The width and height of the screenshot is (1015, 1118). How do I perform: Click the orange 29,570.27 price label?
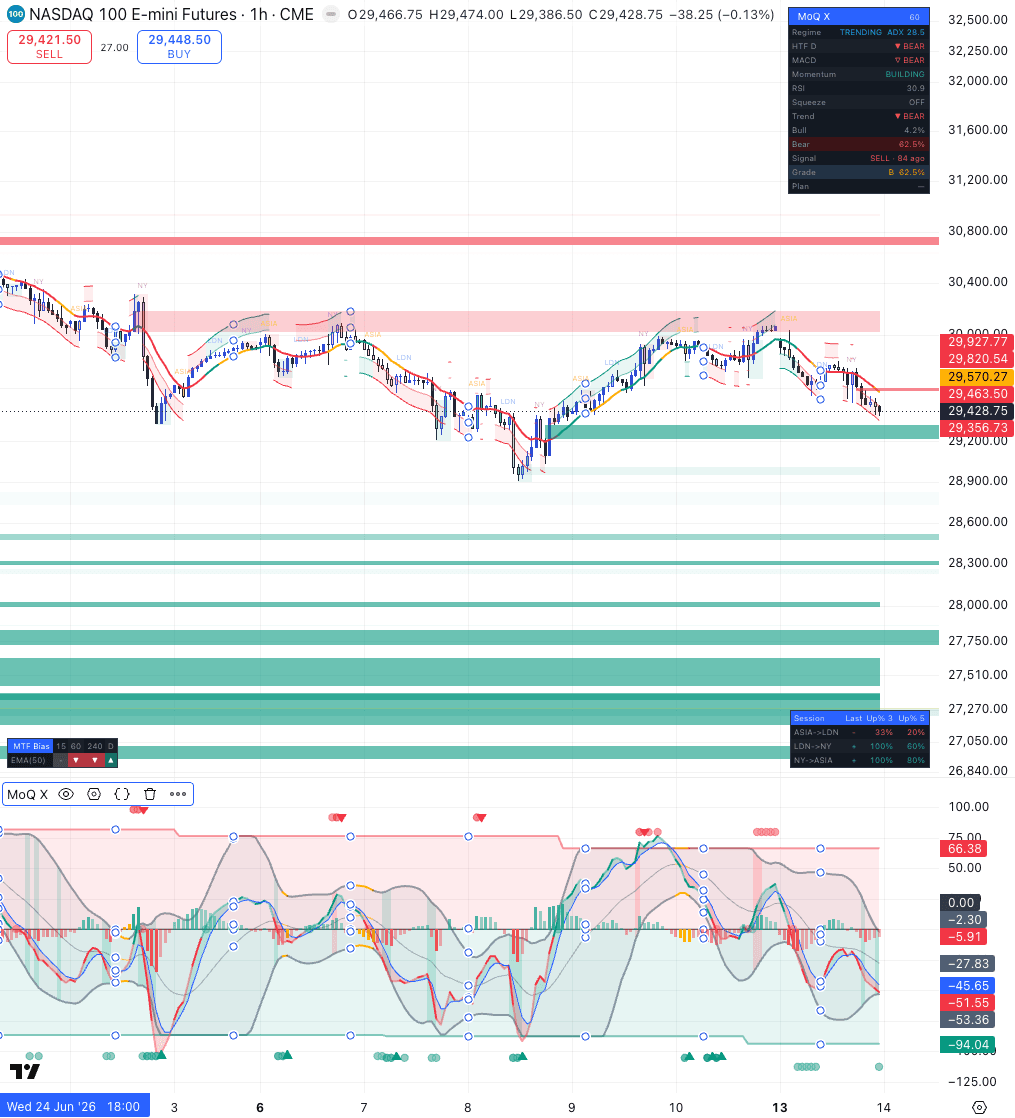(977, 376)
